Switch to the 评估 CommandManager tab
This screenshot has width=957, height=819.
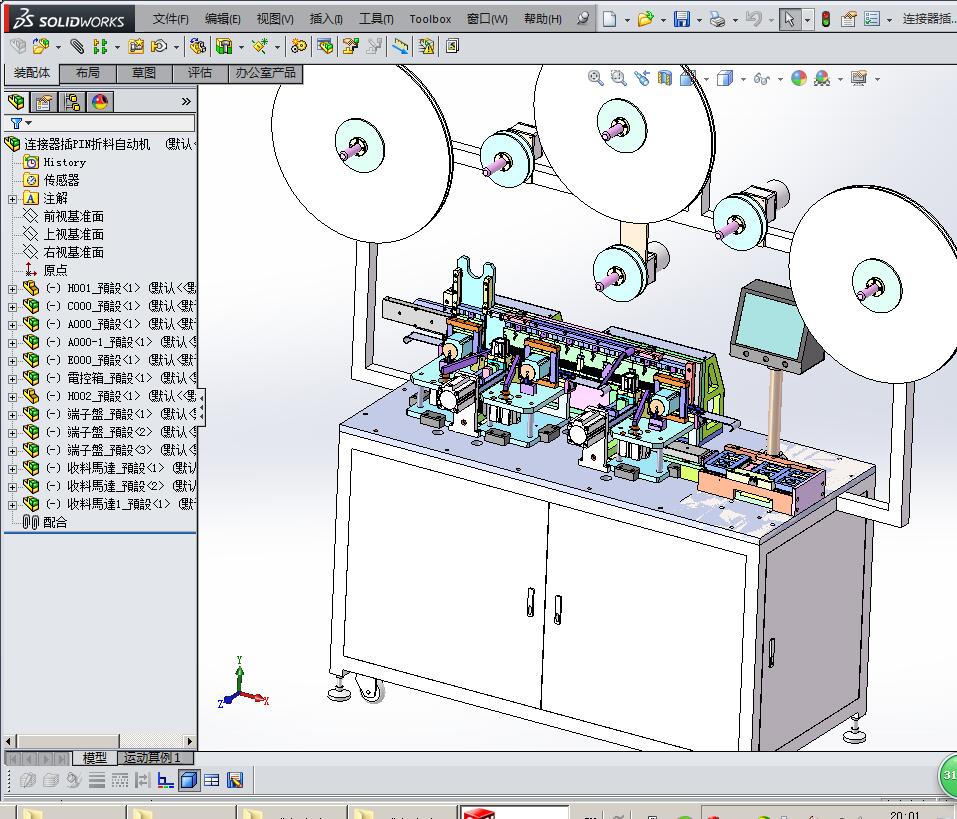tap(199, 72)
